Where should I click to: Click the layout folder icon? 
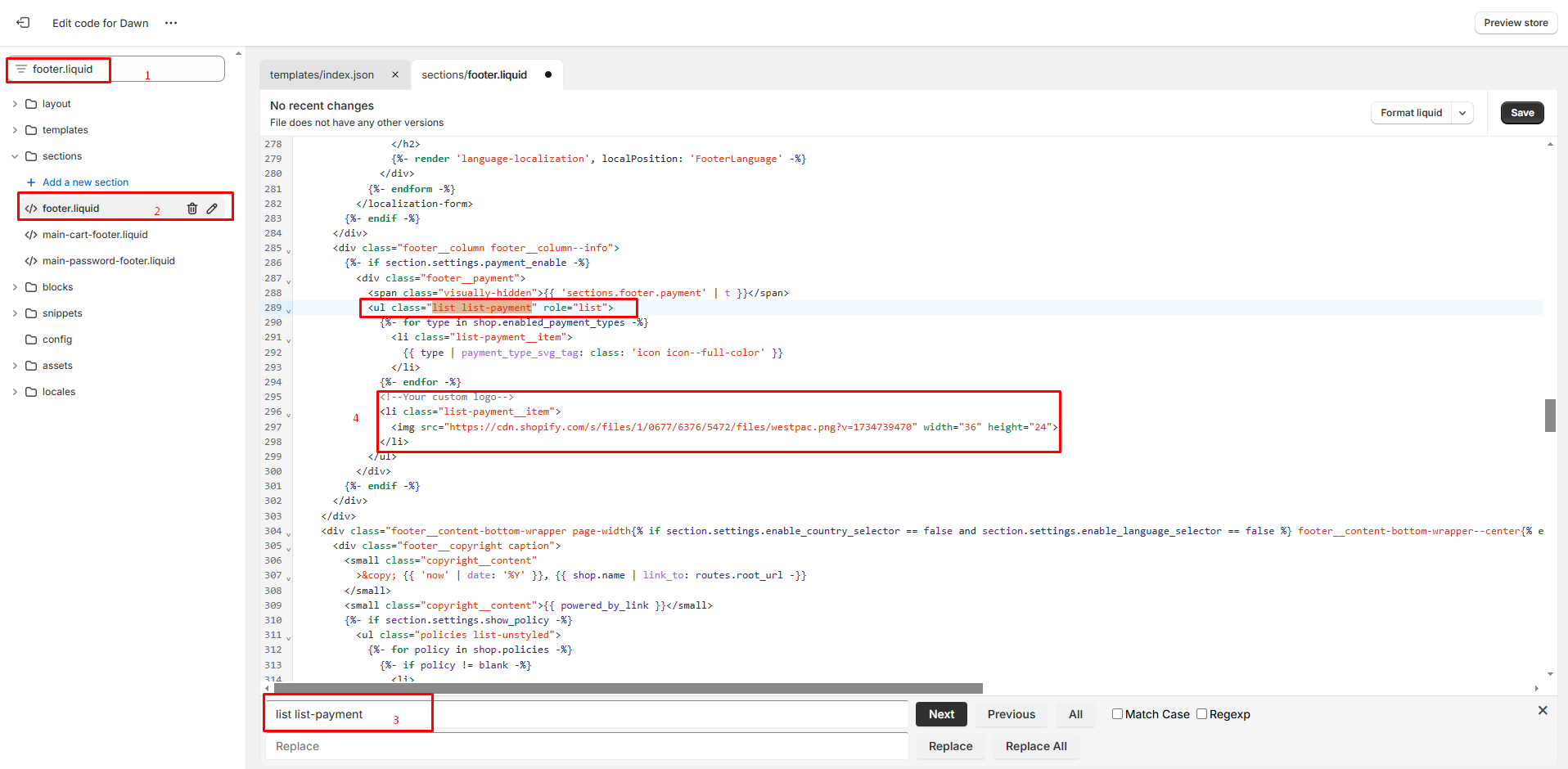[x=31, y=104]
